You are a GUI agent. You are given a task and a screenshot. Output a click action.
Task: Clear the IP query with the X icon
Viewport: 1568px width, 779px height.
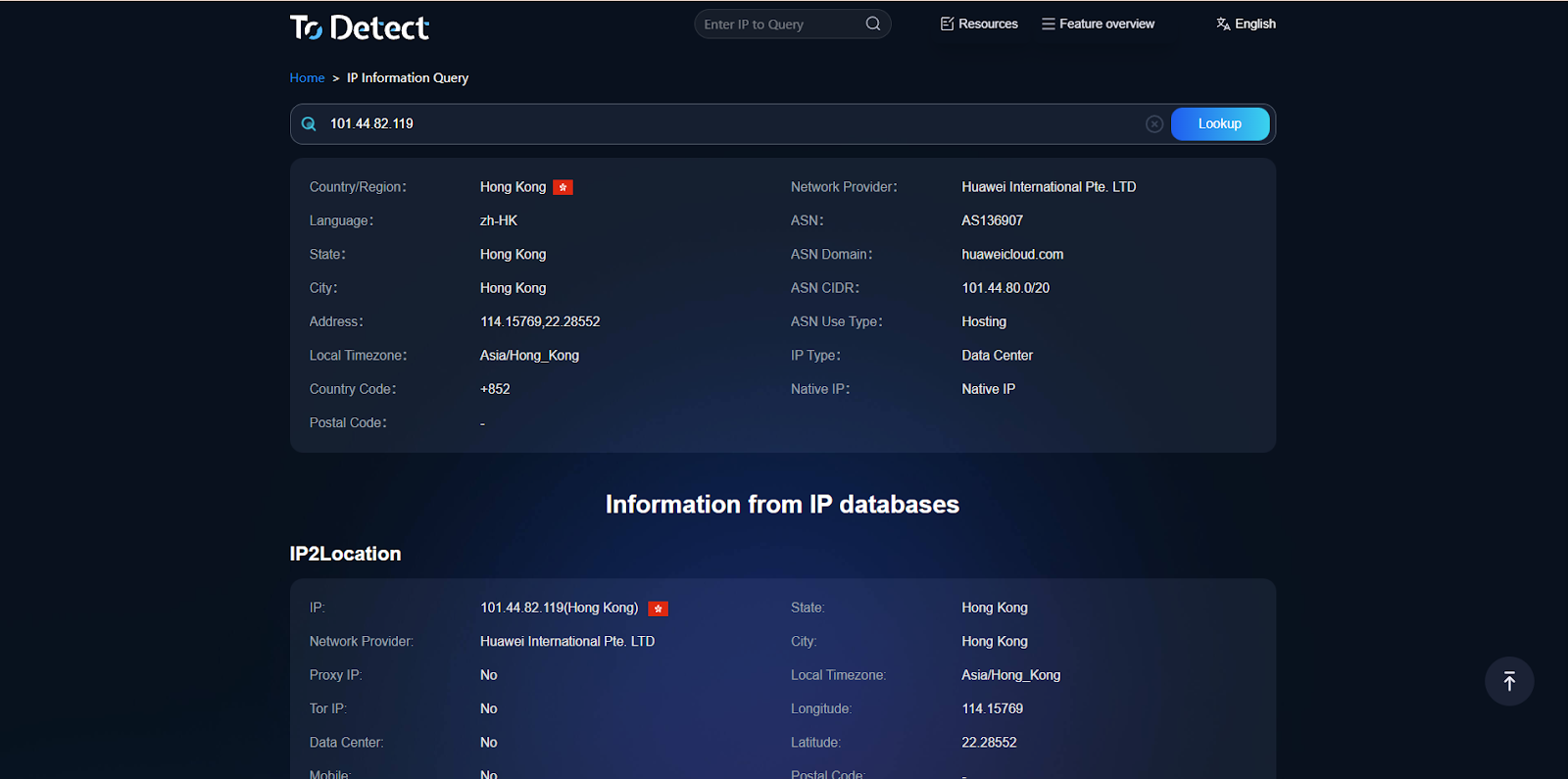(x=1154, y=123)
